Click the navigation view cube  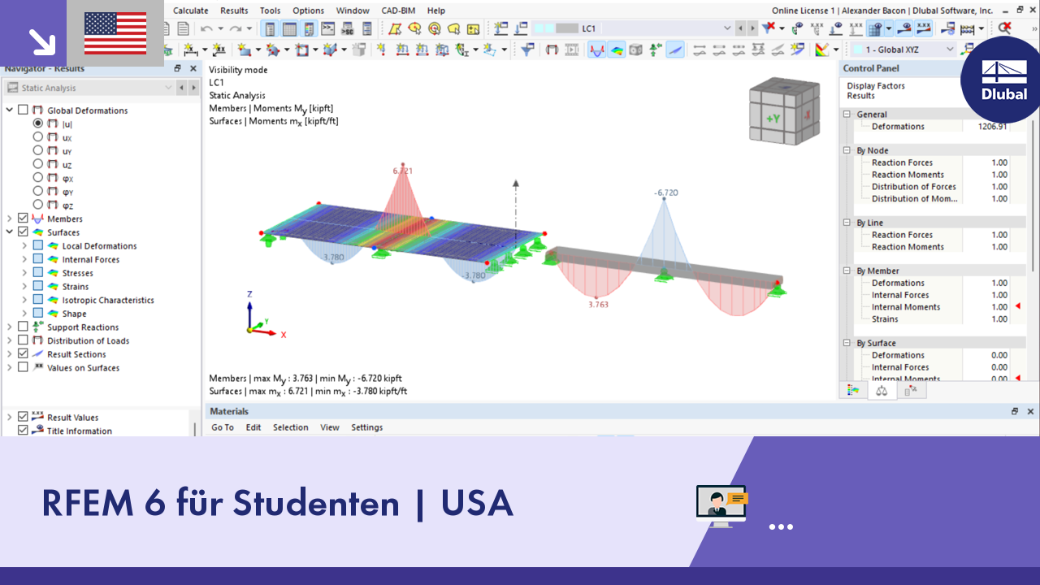pyautogui.click(x=784, y=111)
